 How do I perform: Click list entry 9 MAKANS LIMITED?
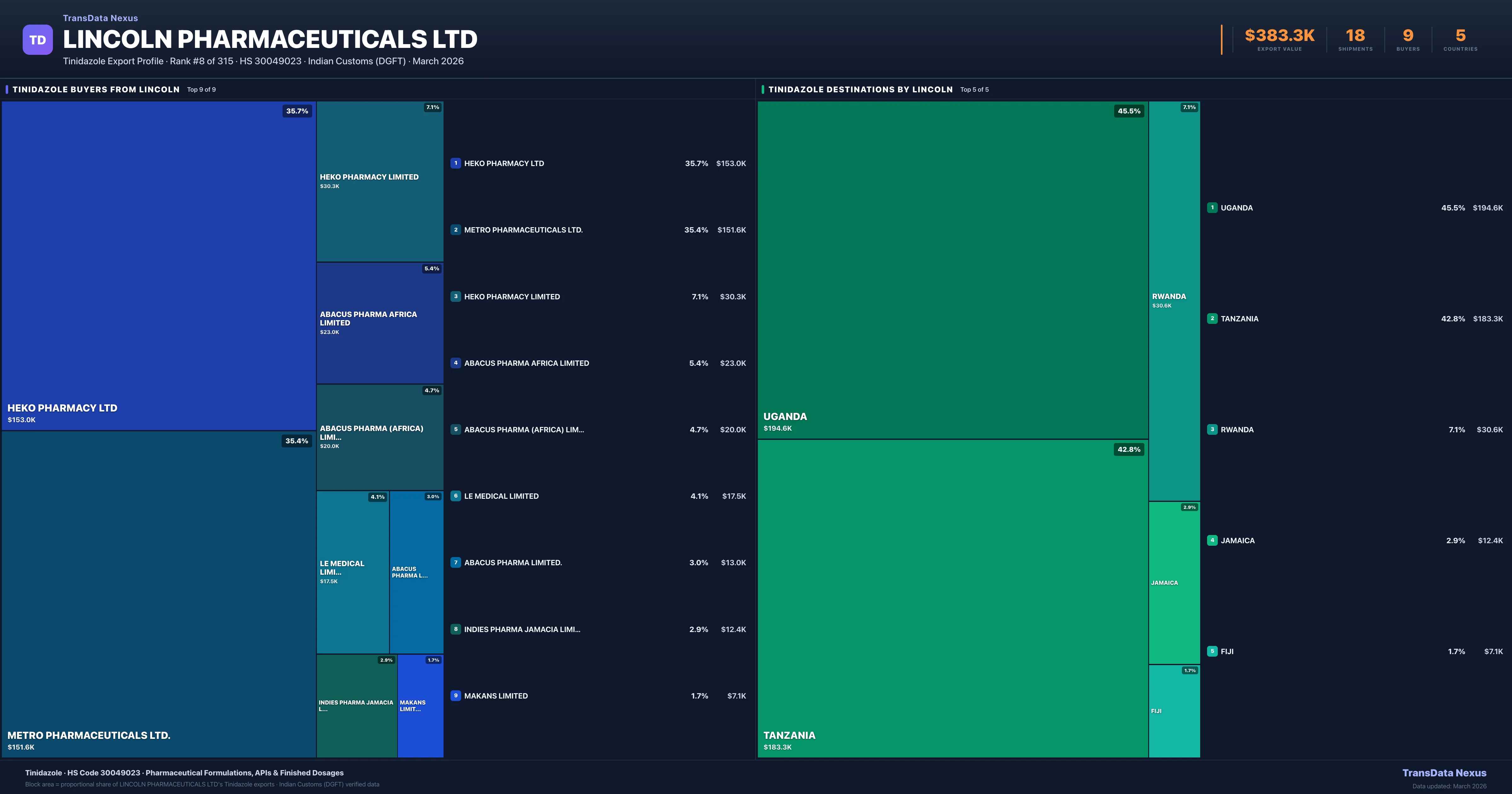tap(496, 695)
